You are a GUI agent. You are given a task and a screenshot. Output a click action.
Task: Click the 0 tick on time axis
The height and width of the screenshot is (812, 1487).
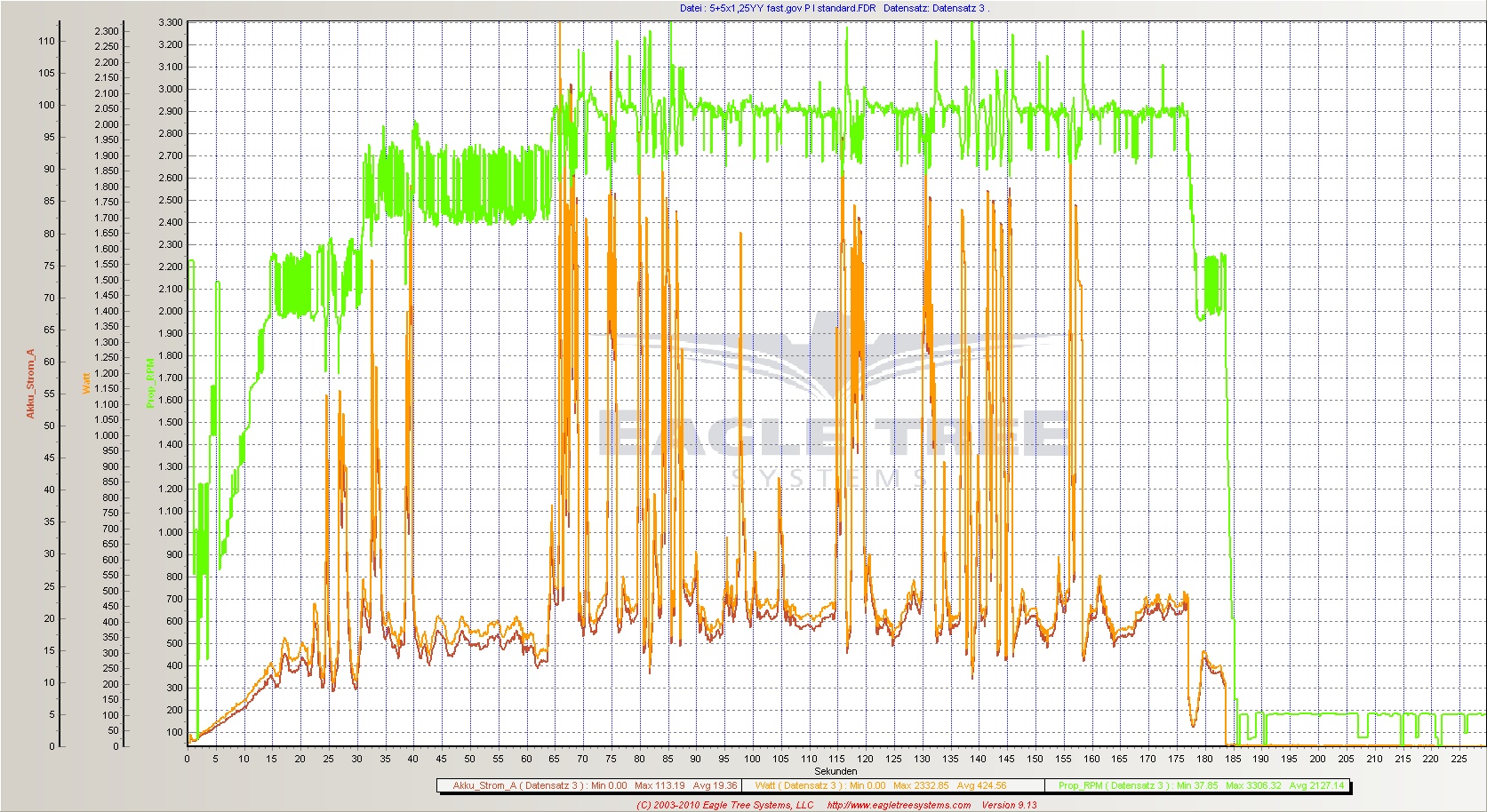pyautogui.click(x=188, y=759)
